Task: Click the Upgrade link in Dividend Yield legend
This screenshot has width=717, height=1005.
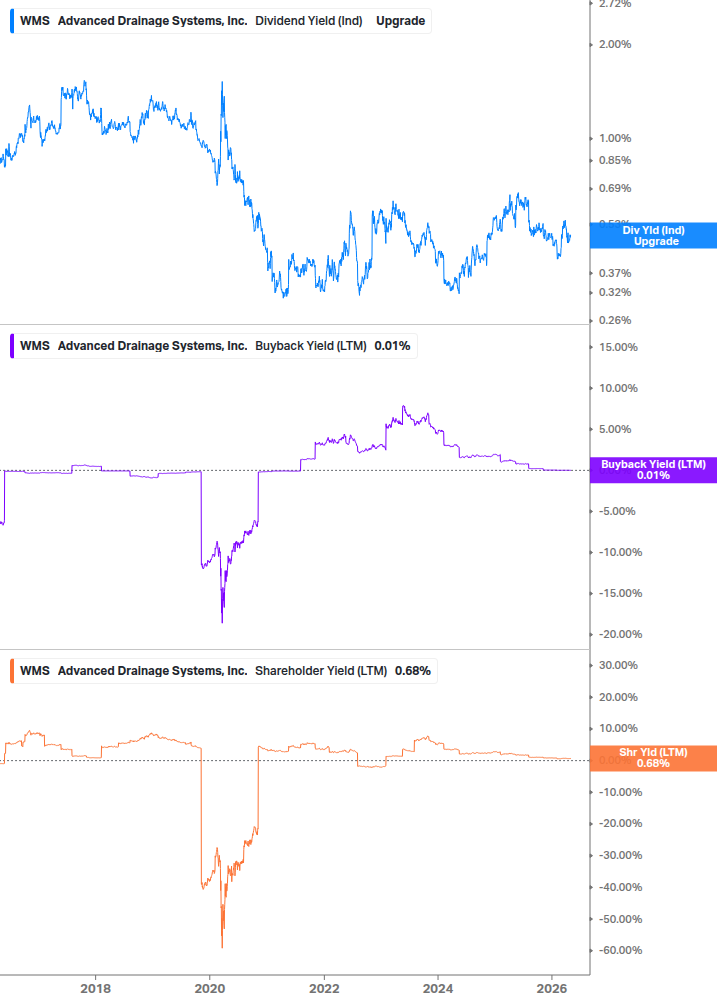Action: (x=400, y=21)
